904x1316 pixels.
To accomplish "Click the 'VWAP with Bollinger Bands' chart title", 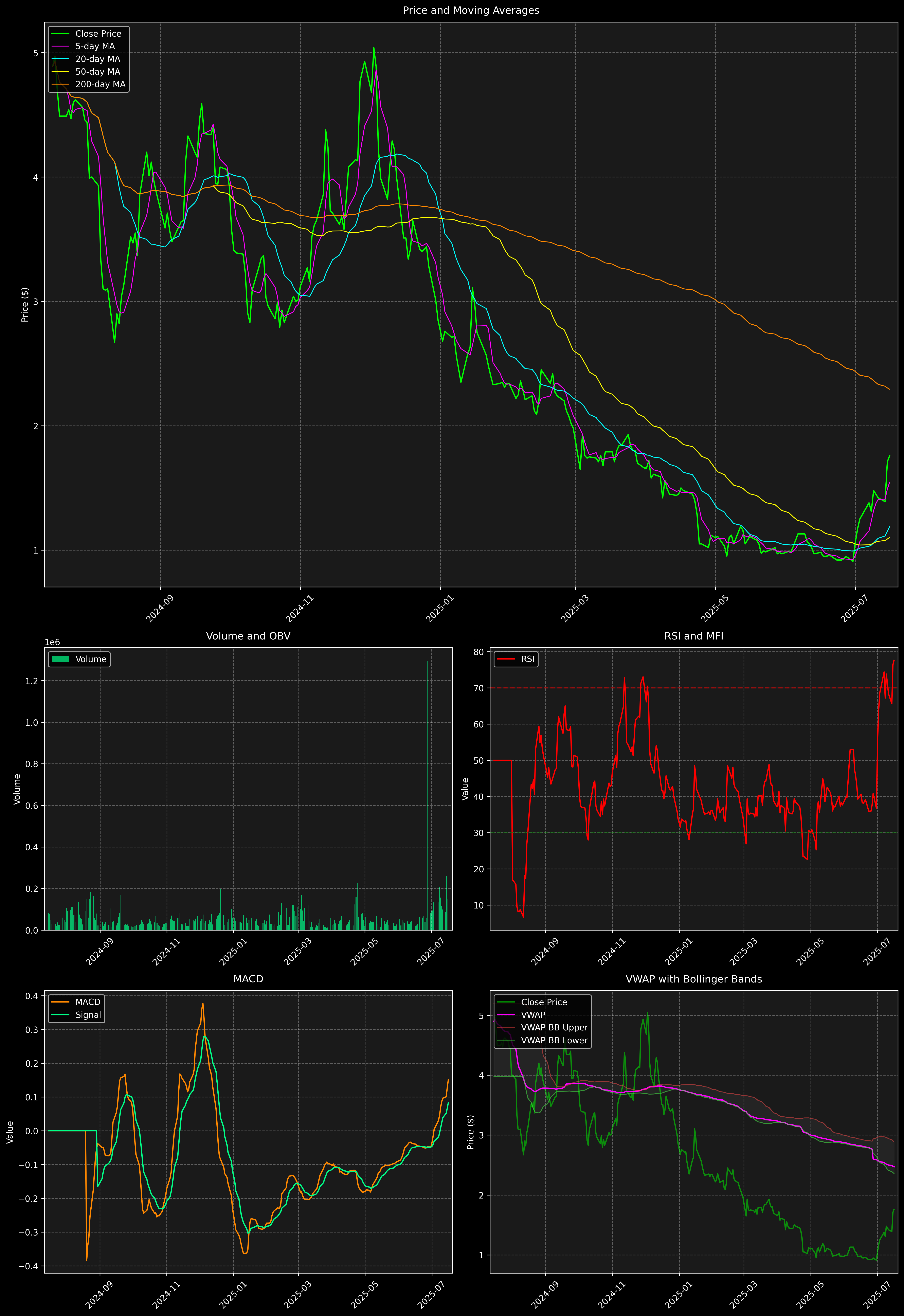I will point(694,979).
